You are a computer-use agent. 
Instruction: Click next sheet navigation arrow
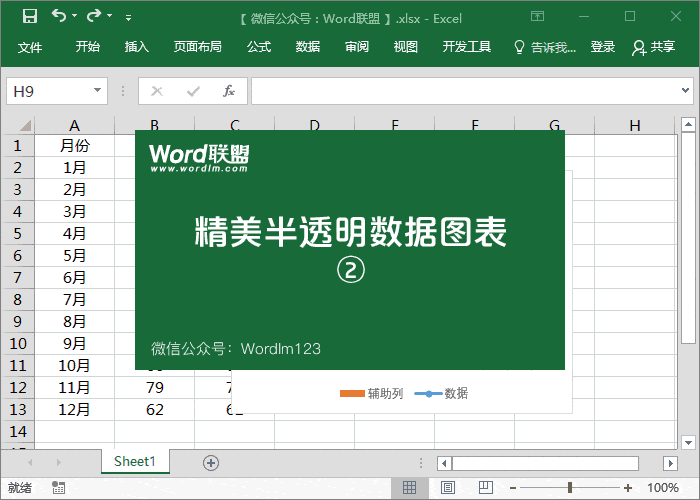click(58, 462)
